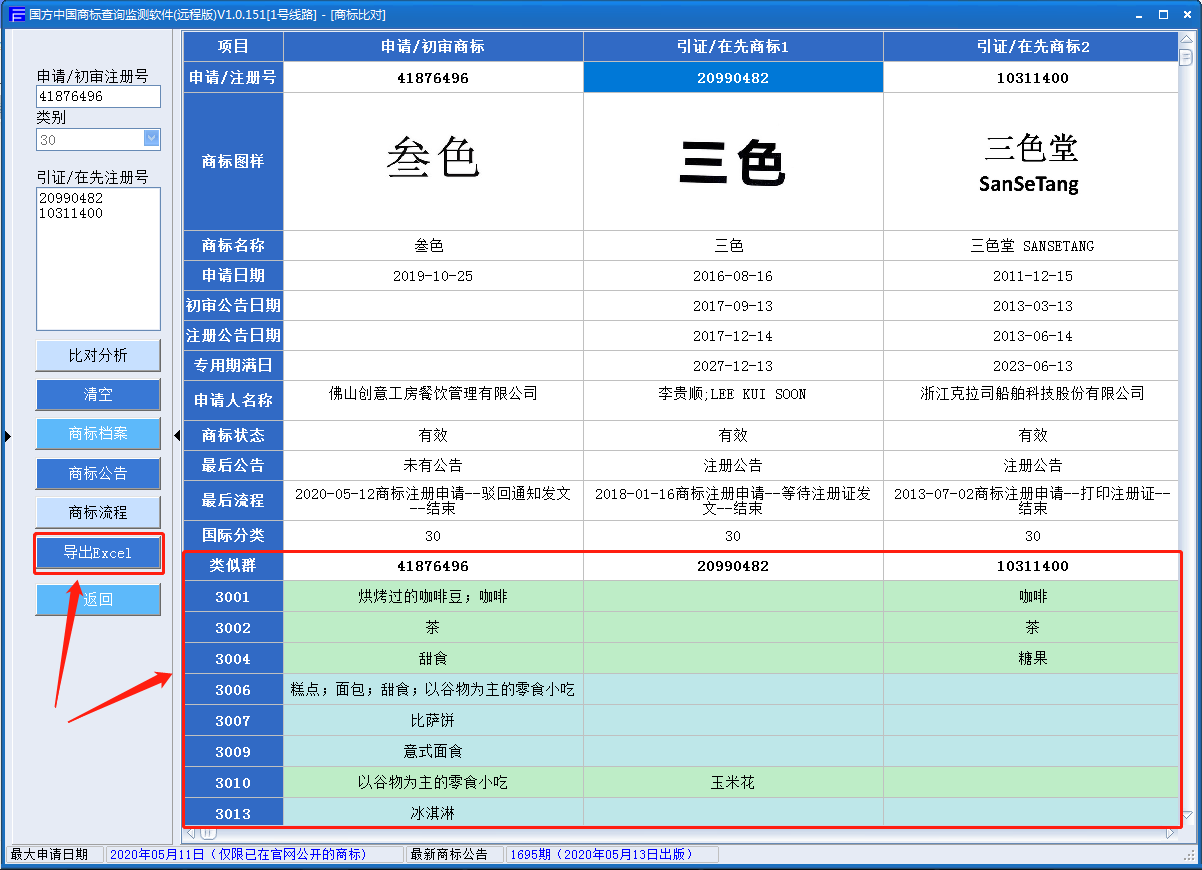Select the 烘烤过的咖啡豆；咖啡 cell
This screenshot has height=870, width=1202.
click(x=433, y=597)
